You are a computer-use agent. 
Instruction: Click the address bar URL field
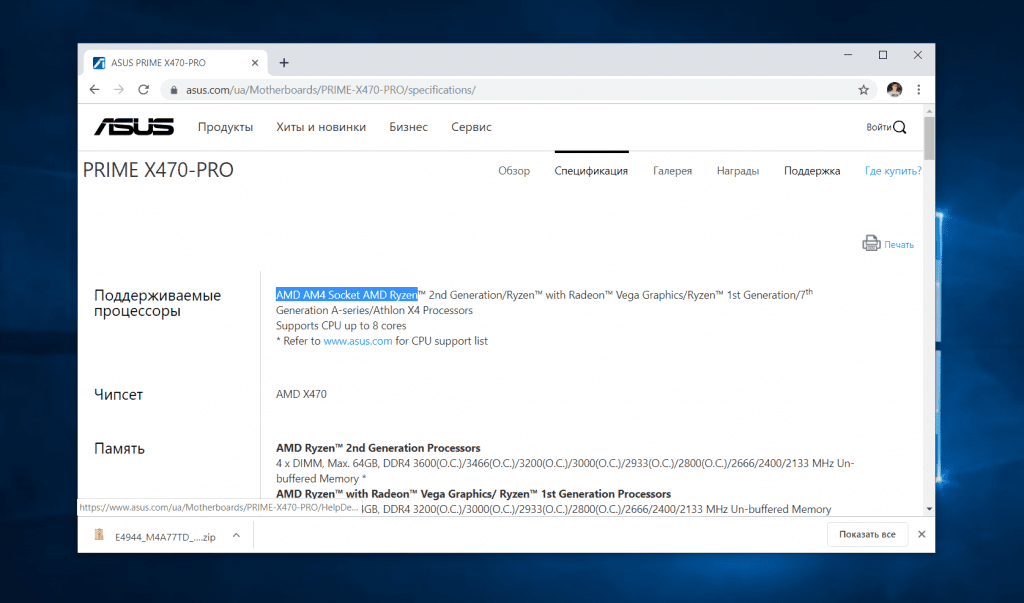(x=500, y=89)
